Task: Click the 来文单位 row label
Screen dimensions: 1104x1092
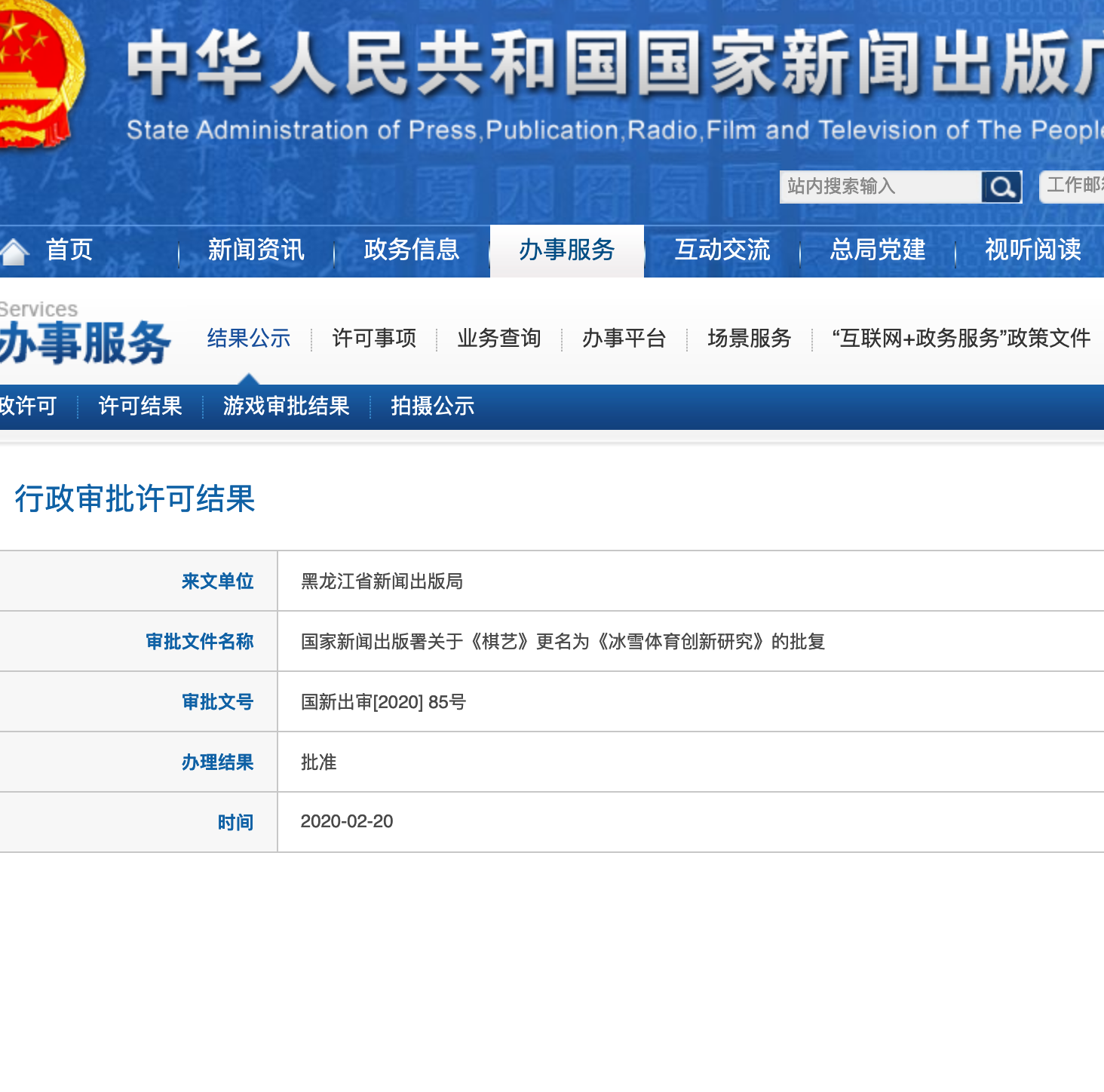Action: coord(218,581)
